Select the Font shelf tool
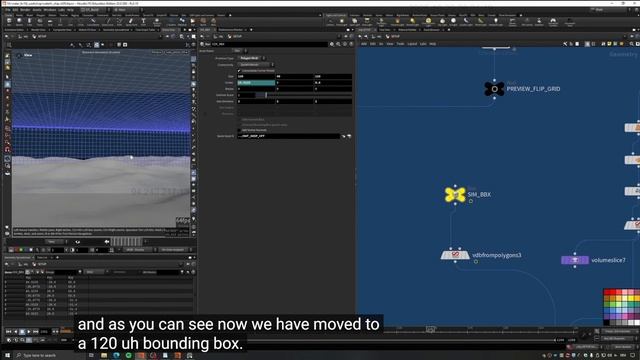640x360 pixels. [143, 22]
